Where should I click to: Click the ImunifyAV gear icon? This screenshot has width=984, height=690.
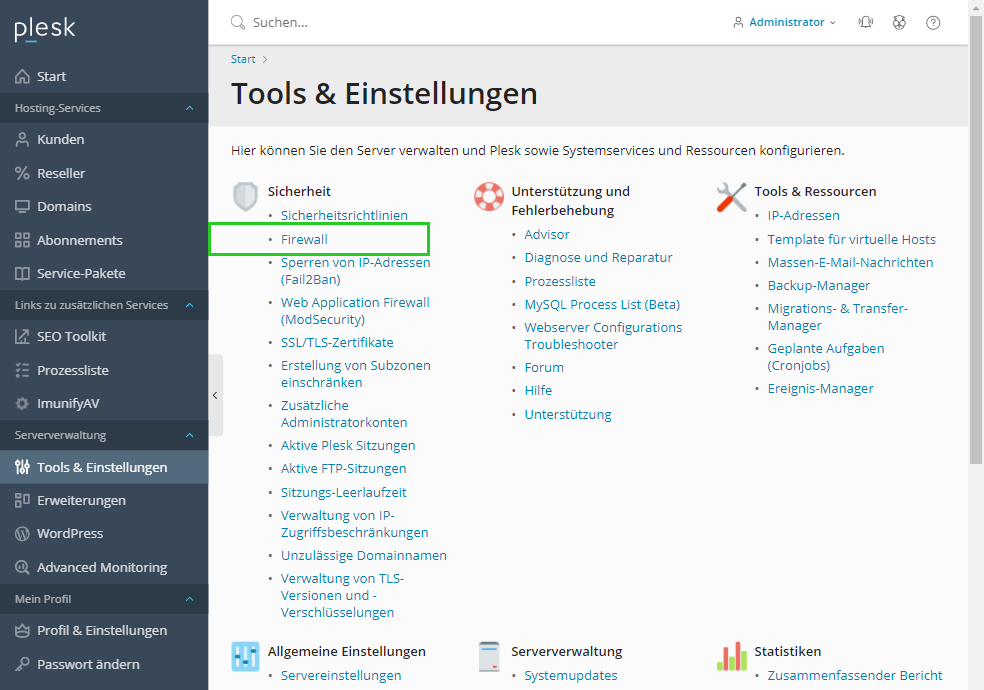tap(22, 403)
